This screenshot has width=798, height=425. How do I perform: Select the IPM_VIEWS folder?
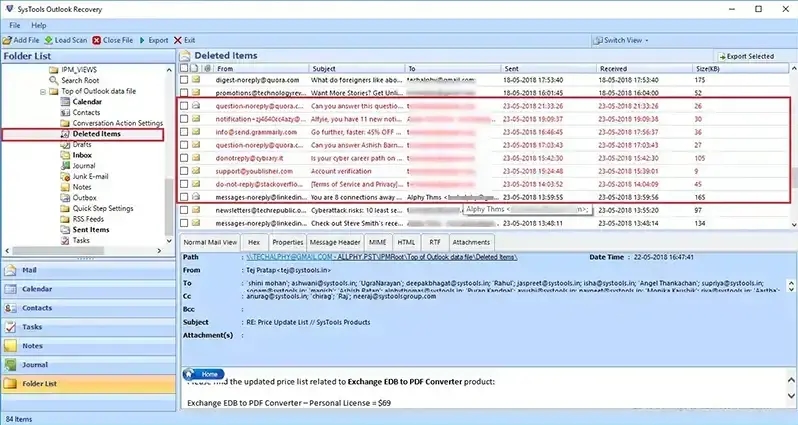coord(79,70)
